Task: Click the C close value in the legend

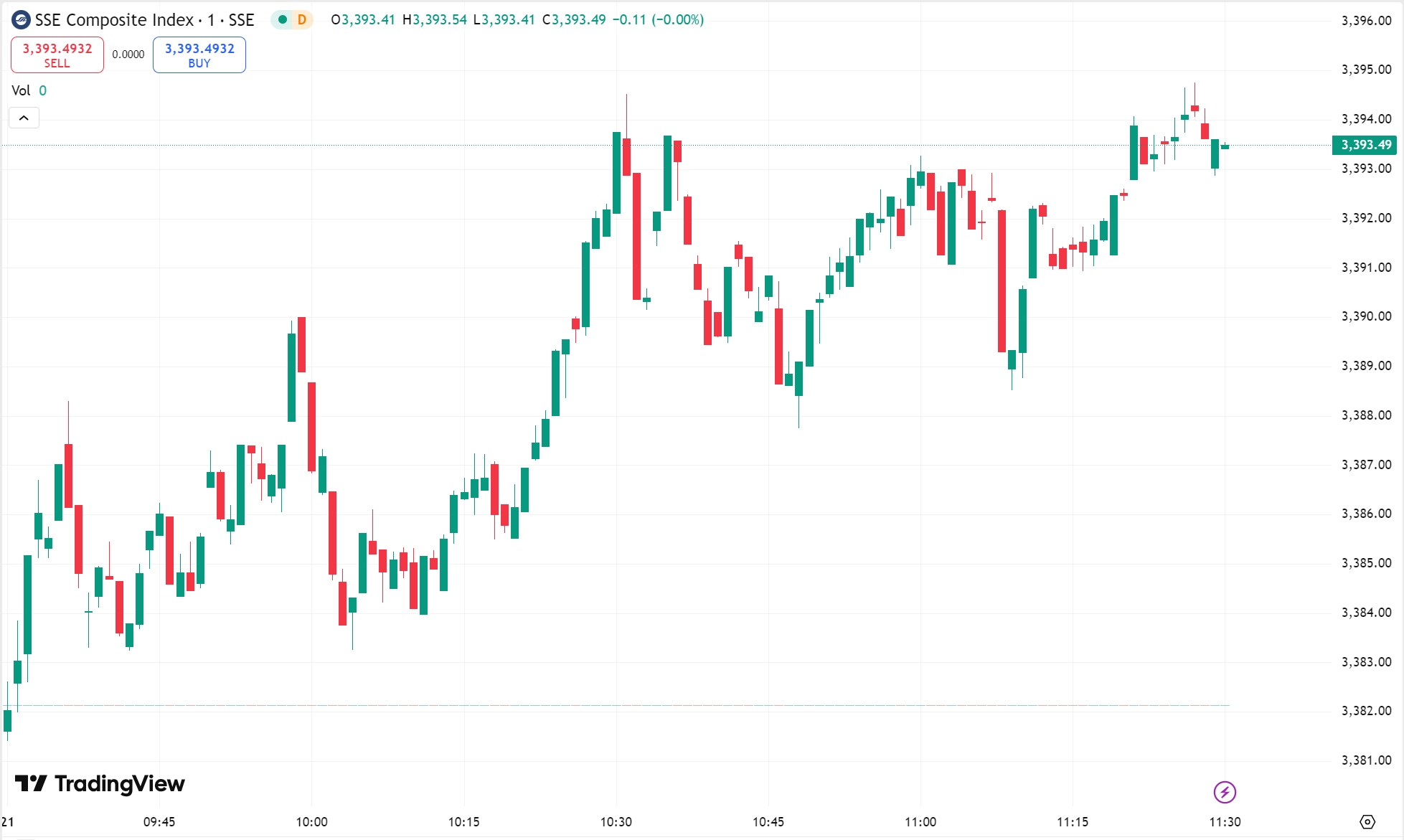Action: (587, 21)
